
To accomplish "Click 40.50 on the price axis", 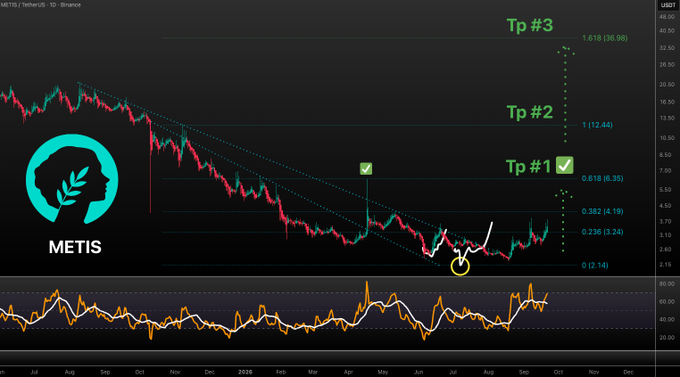I will tap(667, 31).
